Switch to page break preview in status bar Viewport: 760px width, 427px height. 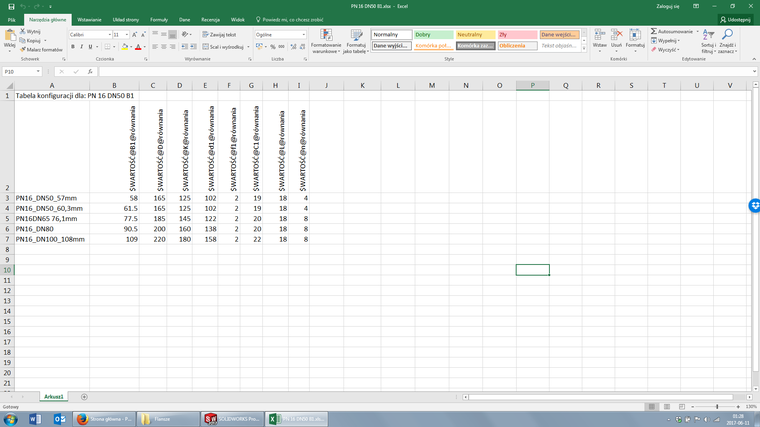coord(681,407)
